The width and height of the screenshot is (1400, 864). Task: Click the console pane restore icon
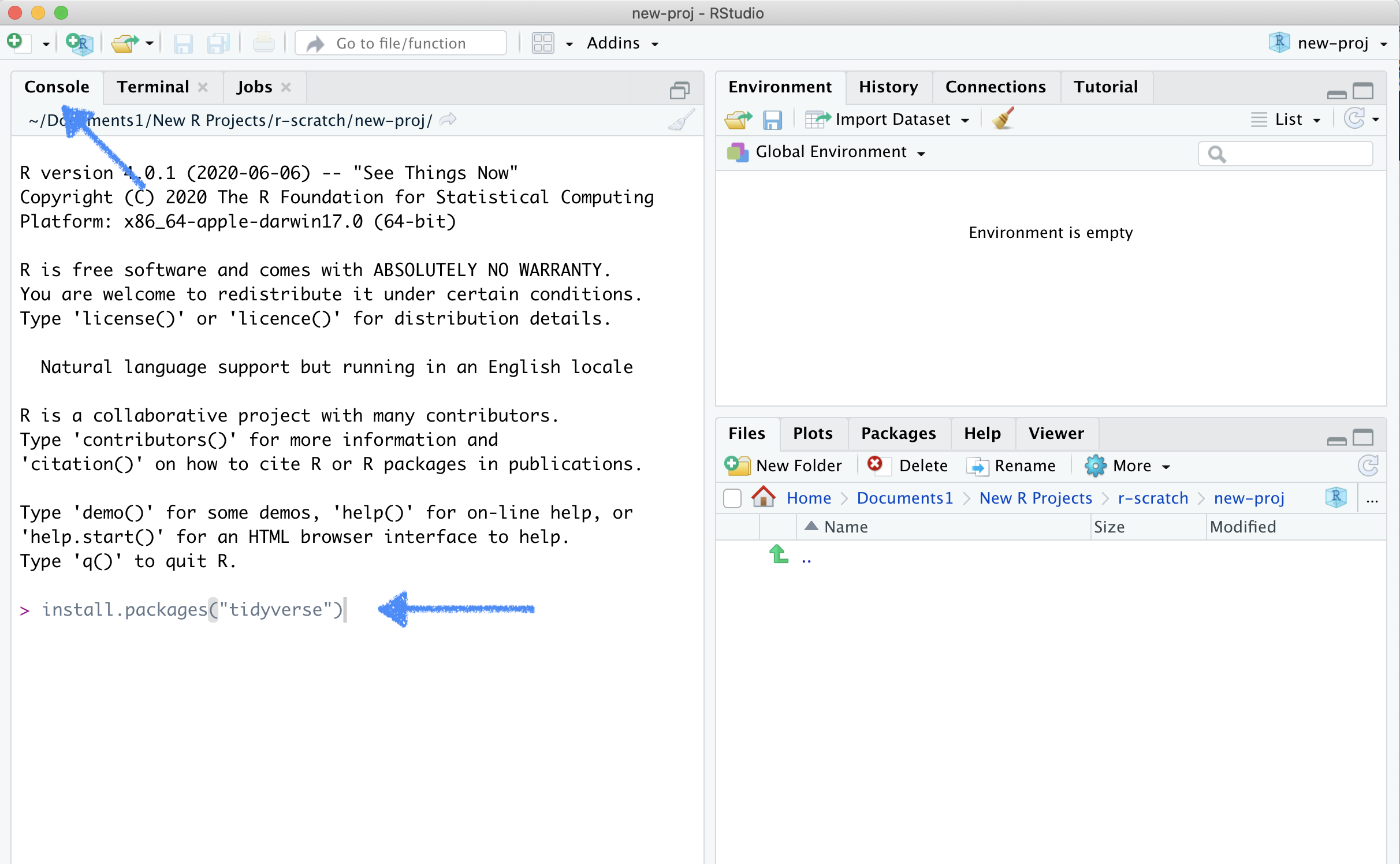click(680, 90)
